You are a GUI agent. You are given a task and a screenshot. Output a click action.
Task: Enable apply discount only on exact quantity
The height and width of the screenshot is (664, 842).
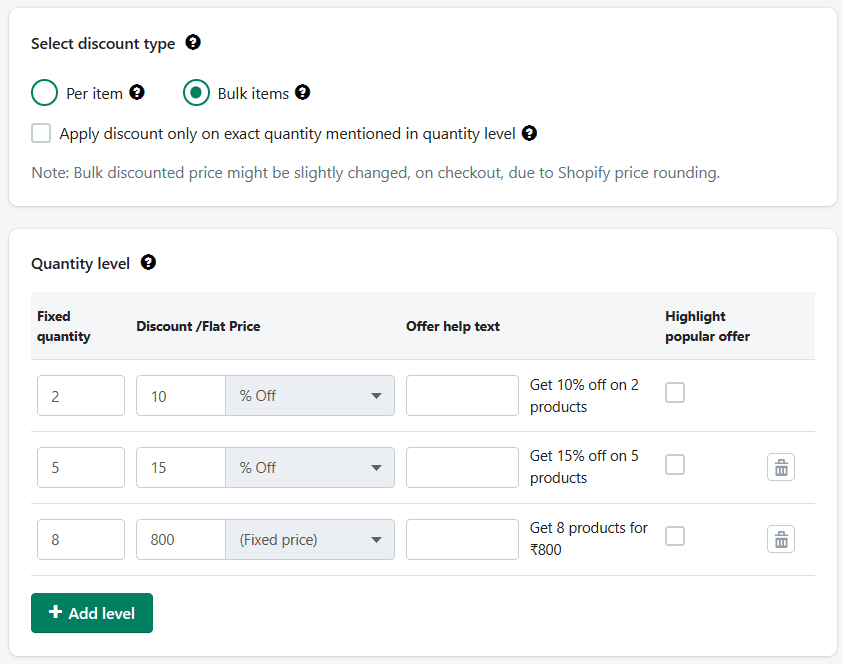41,133
